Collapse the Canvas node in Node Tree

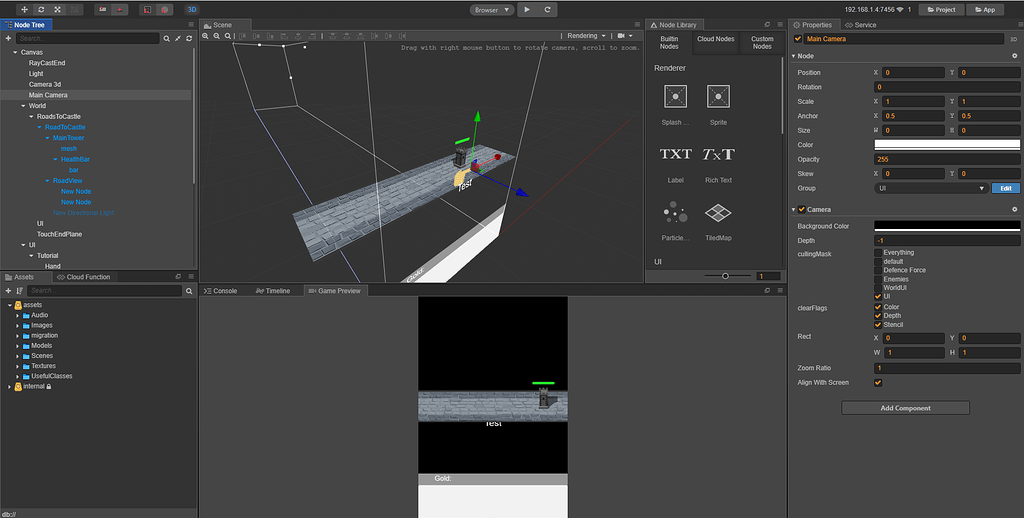tap(15, 52)
